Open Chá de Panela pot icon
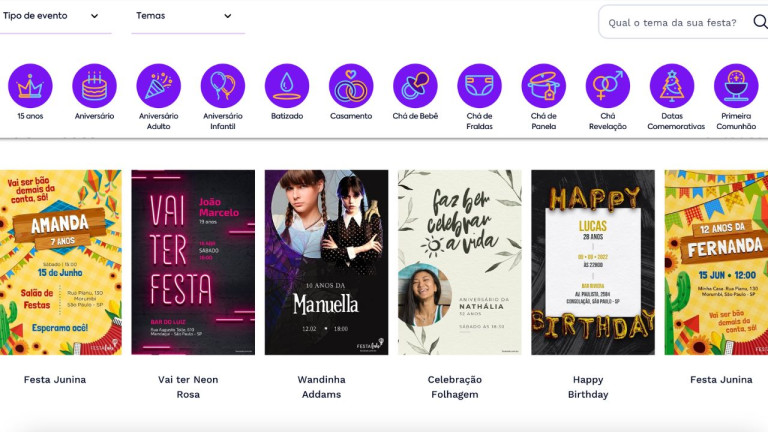The height and width of the screenshot is (432, 768). 544,86
